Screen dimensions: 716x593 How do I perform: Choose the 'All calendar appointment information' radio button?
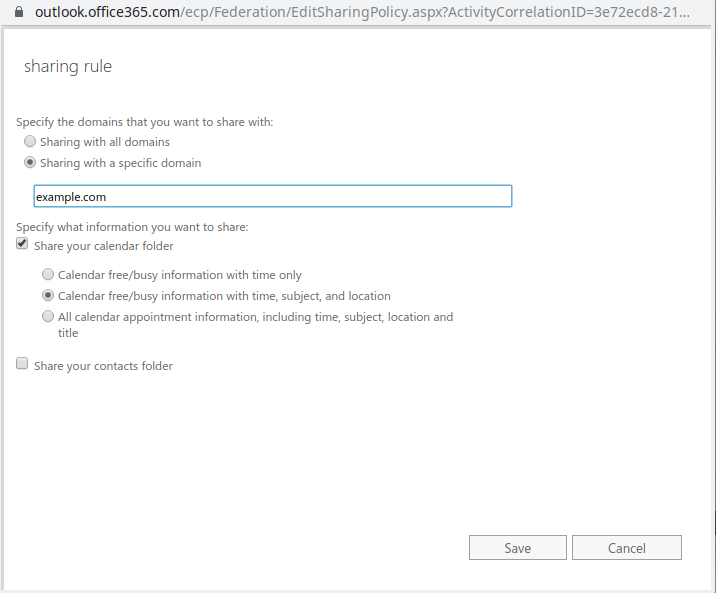coord(47,316)
